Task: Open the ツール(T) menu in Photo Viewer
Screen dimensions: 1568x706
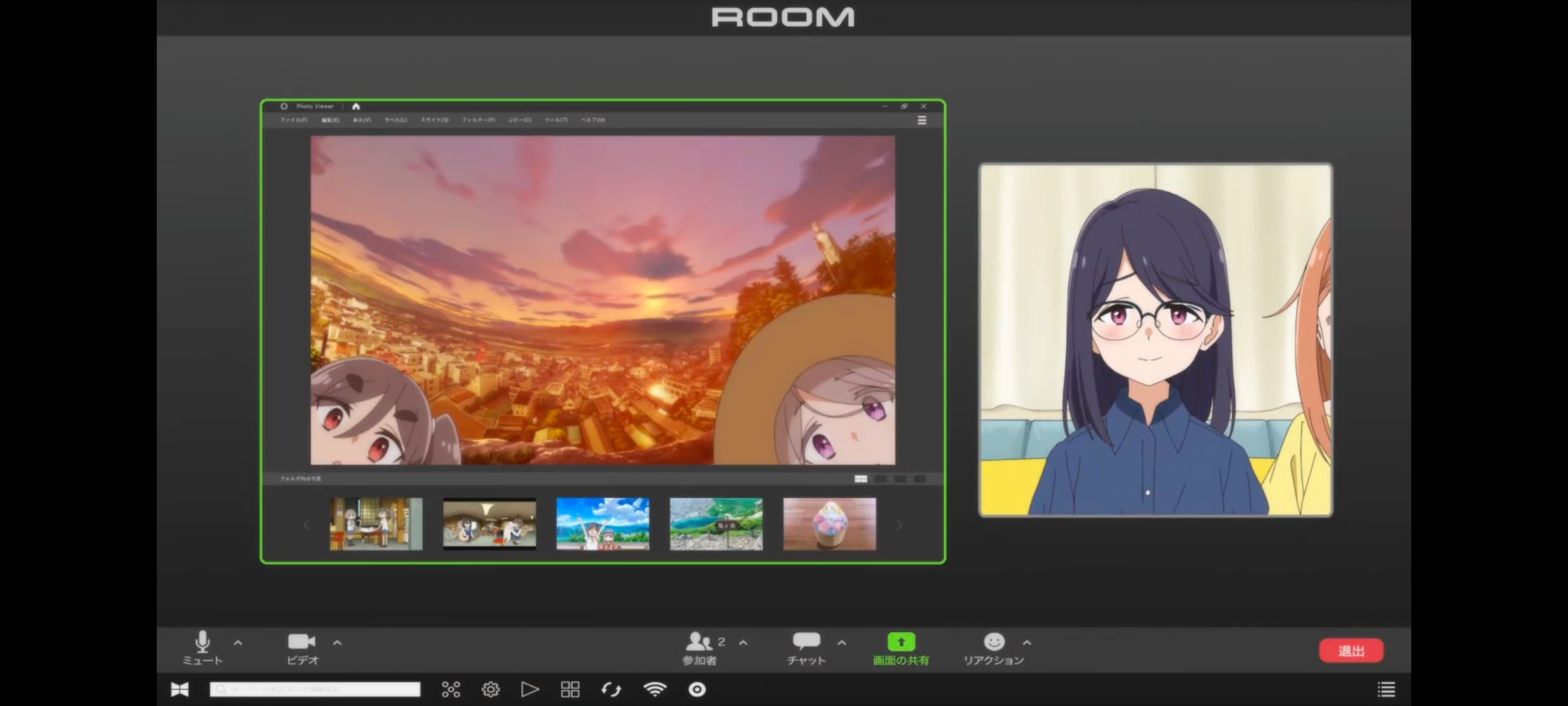Action: 556,120
